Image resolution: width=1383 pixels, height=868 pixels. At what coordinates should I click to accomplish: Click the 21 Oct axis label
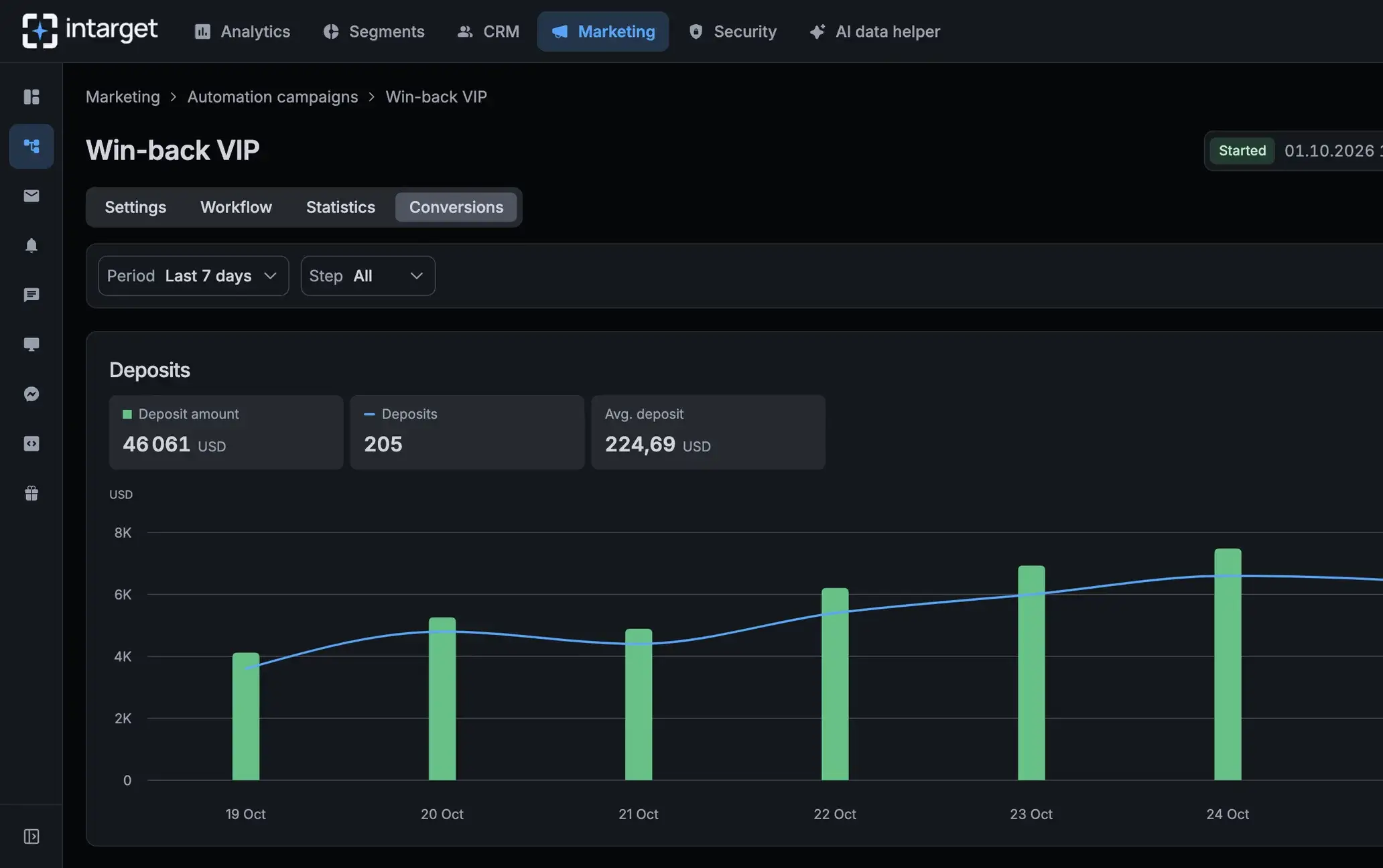click(x=639, y=814)
